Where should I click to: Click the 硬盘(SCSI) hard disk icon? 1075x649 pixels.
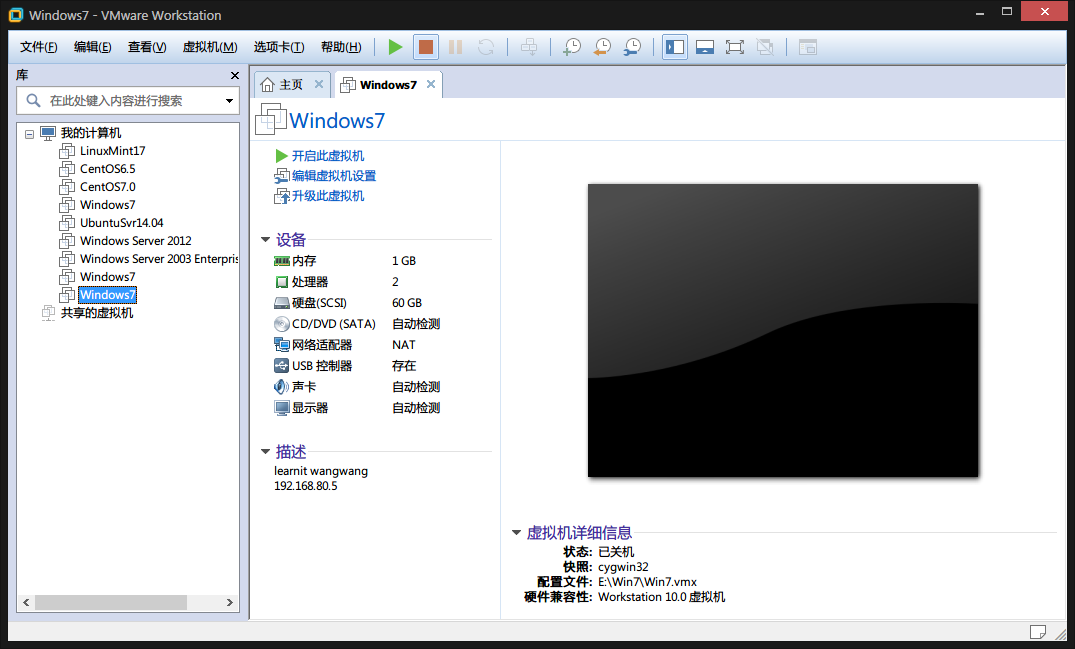tap(282, 303)
